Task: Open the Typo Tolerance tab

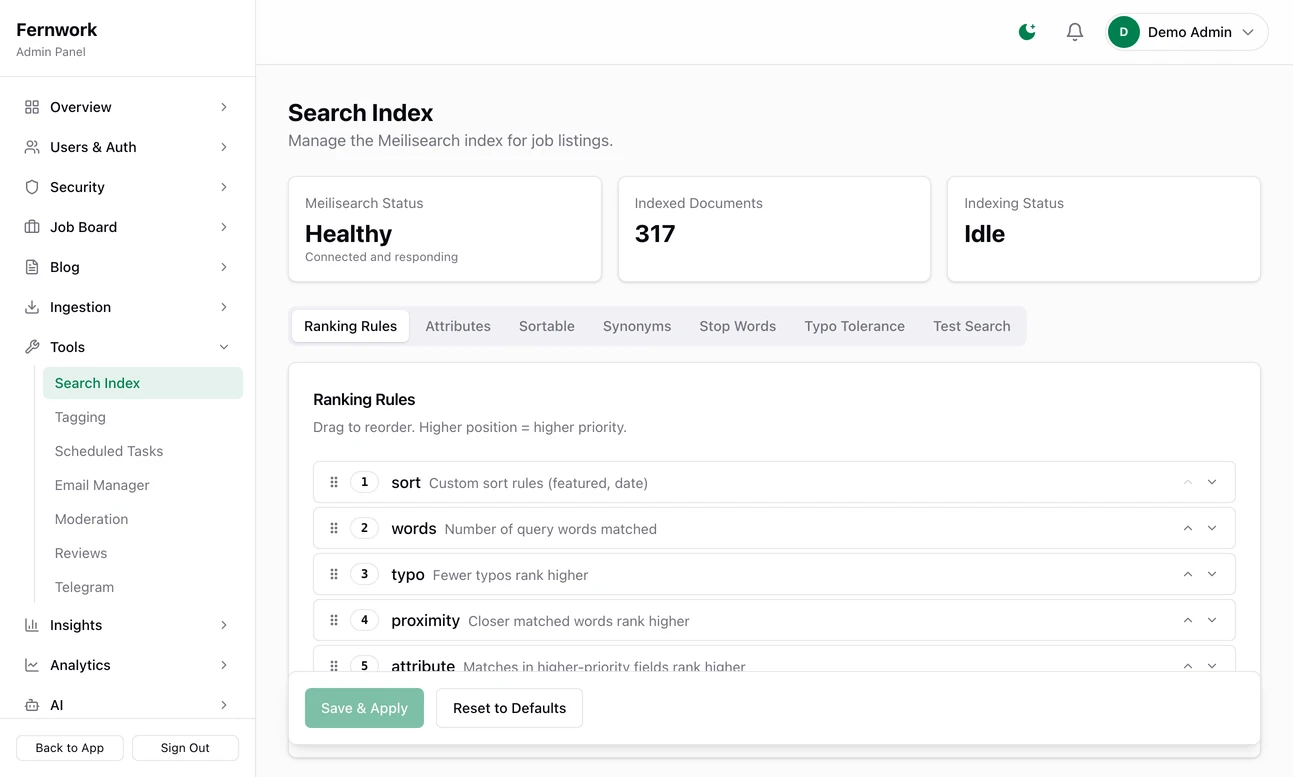Action: click(854, 326)
